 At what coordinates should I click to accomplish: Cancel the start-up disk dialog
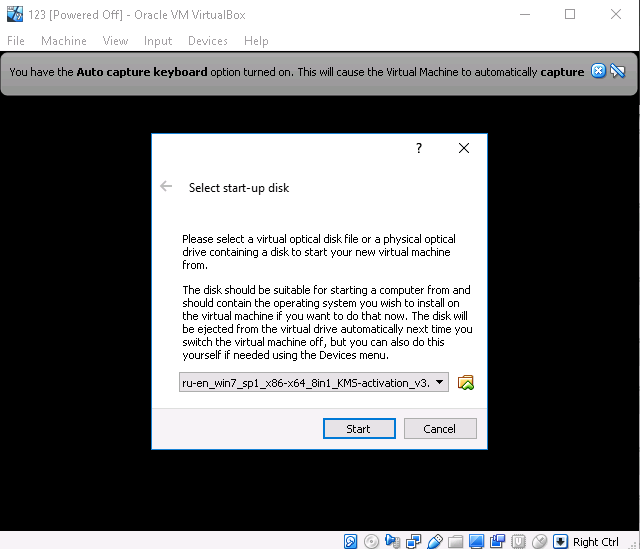click(x=439, y=428)
